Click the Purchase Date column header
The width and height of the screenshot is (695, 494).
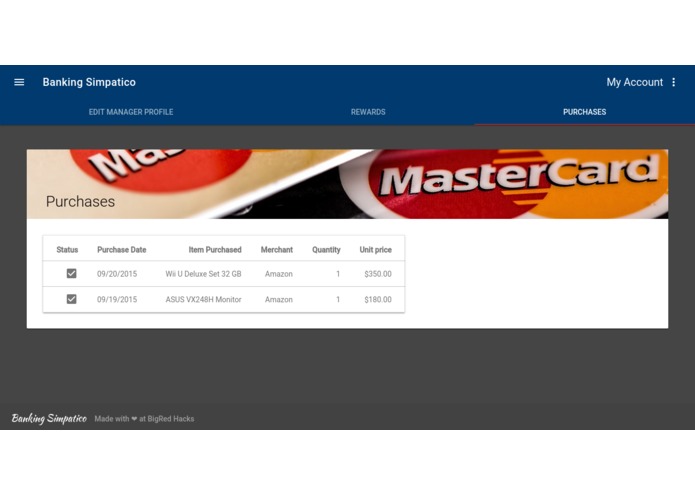(121, 250)
